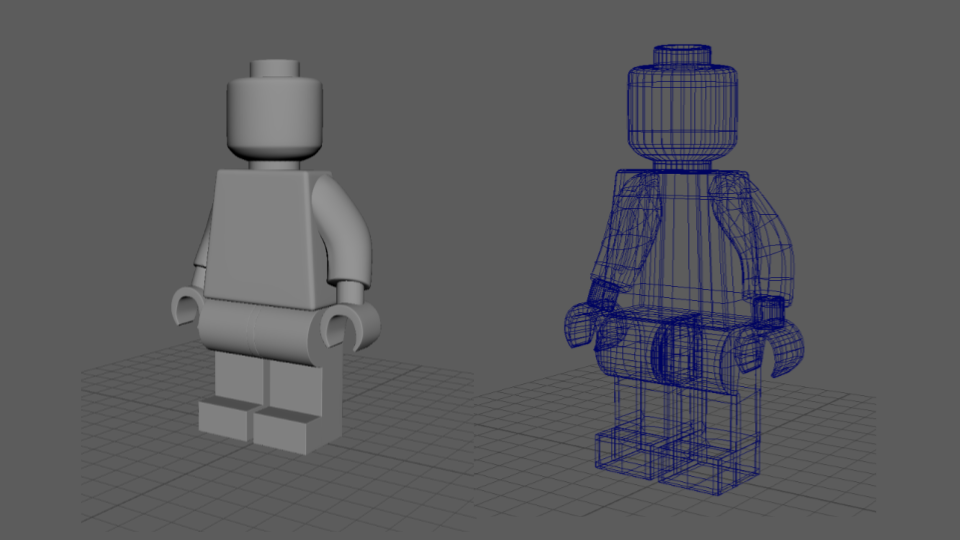Select the wireframe minifigure's hip cylinder piece
This screenshot has width=960, height=540.
[x=677, y=349]
